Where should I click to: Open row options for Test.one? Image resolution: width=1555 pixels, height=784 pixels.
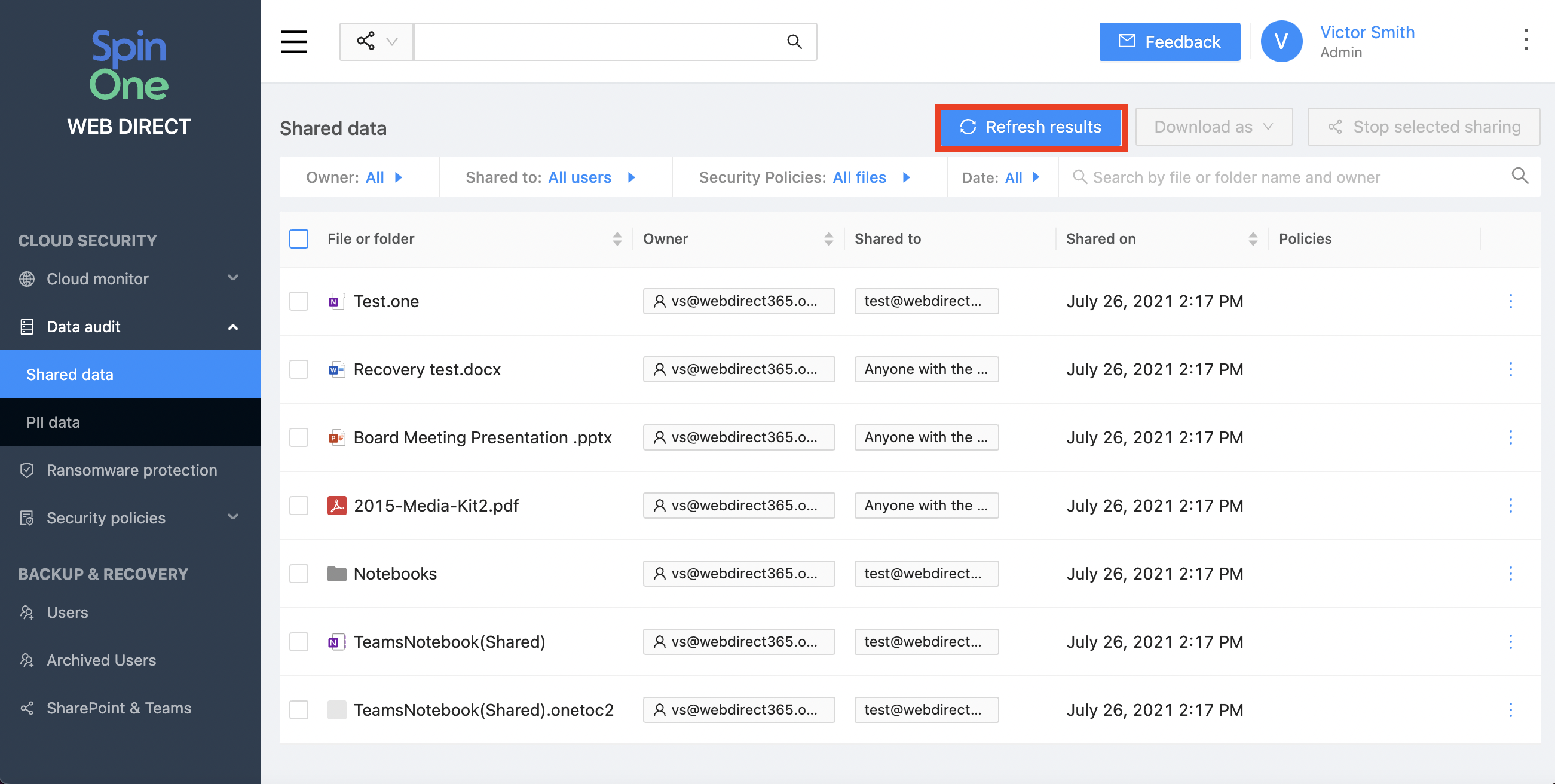coord(1510,301)
